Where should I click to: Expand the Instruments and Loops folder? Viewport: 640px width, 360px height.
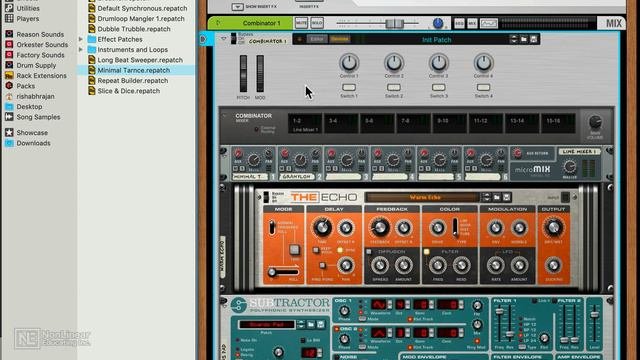coord(81,49)
